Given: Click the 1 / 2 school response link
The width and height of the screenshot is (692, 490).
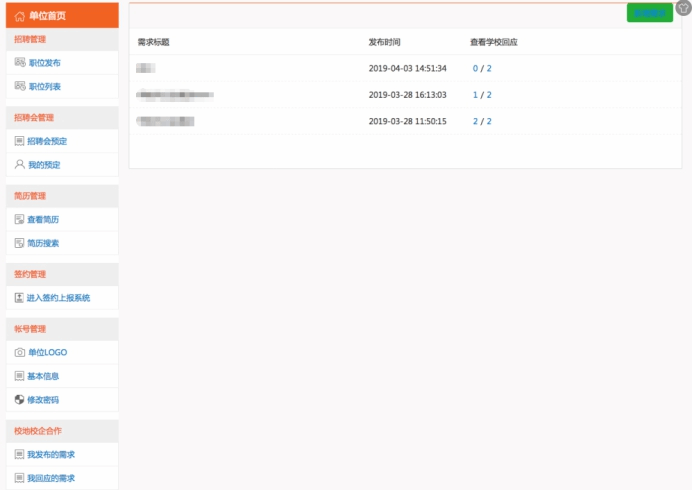Looking at the screenshot, I should (482, 95).
